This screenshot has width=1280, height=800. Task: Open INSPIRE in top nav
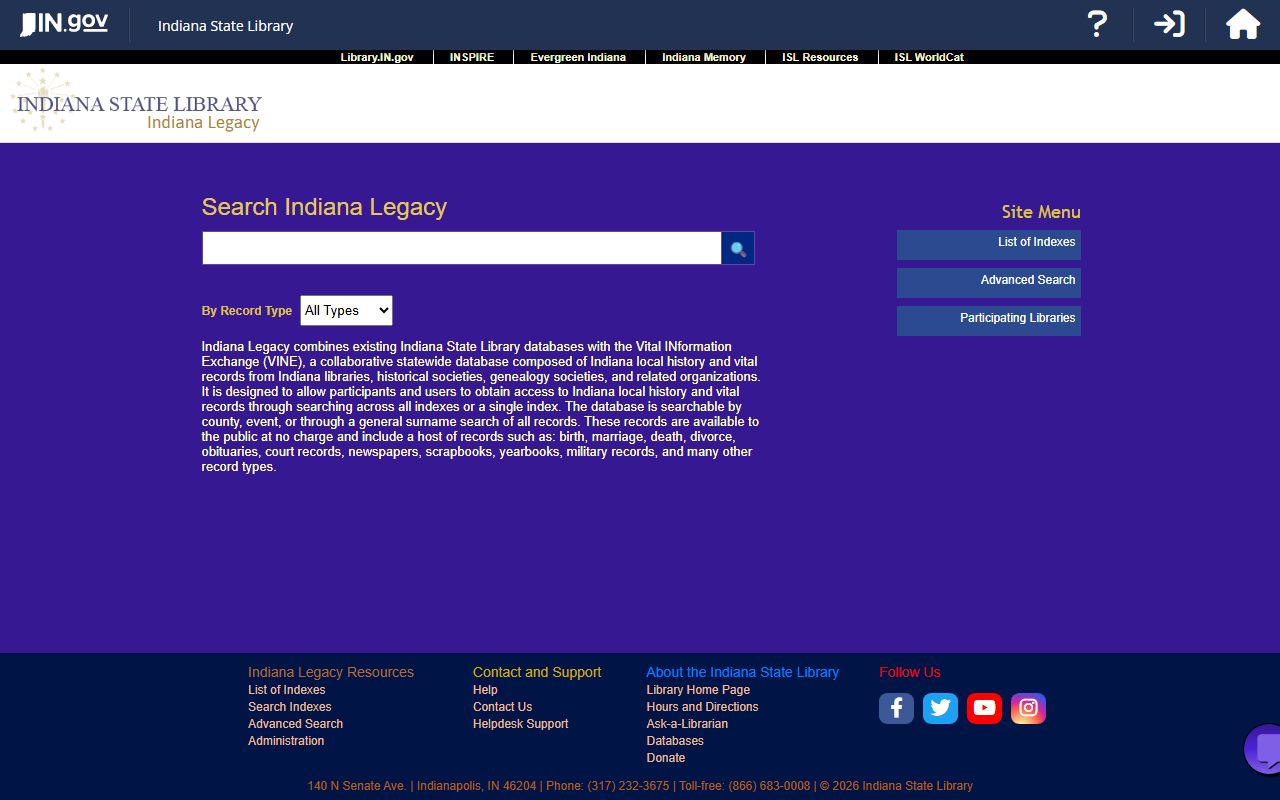coord(472,57)
